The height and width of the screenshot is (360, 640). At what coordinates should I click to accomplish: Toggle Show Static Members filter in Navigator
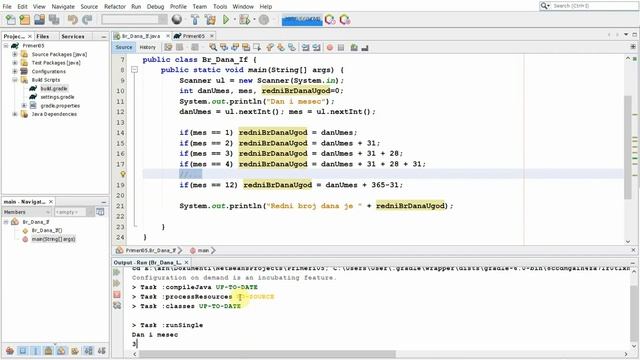pyautogui.click(x=36, y=350)
